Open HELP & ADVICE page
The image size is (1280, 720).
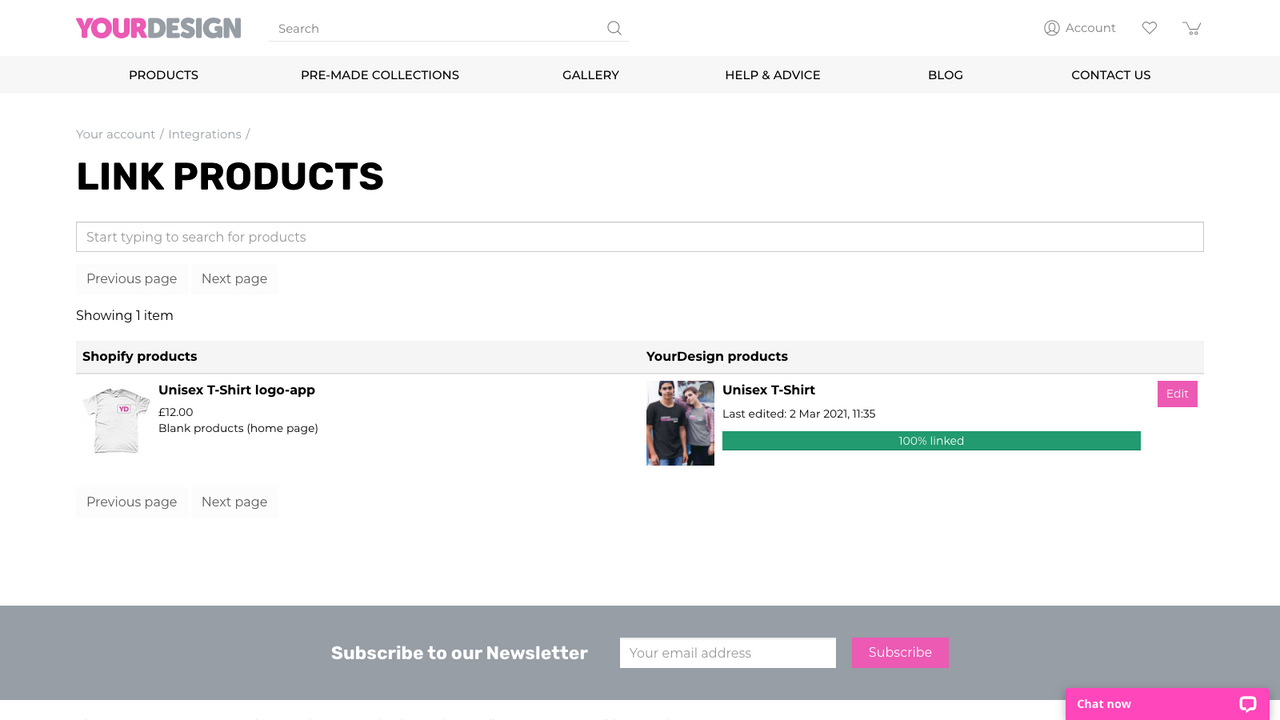tap(772, 74)
